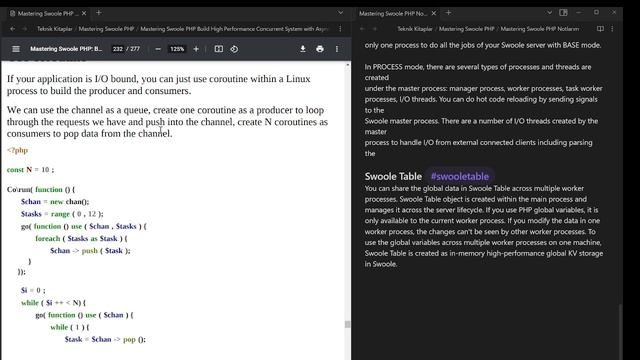Click the '<?php' opening tag text
The image size is (640, 360).
[17, 150]
